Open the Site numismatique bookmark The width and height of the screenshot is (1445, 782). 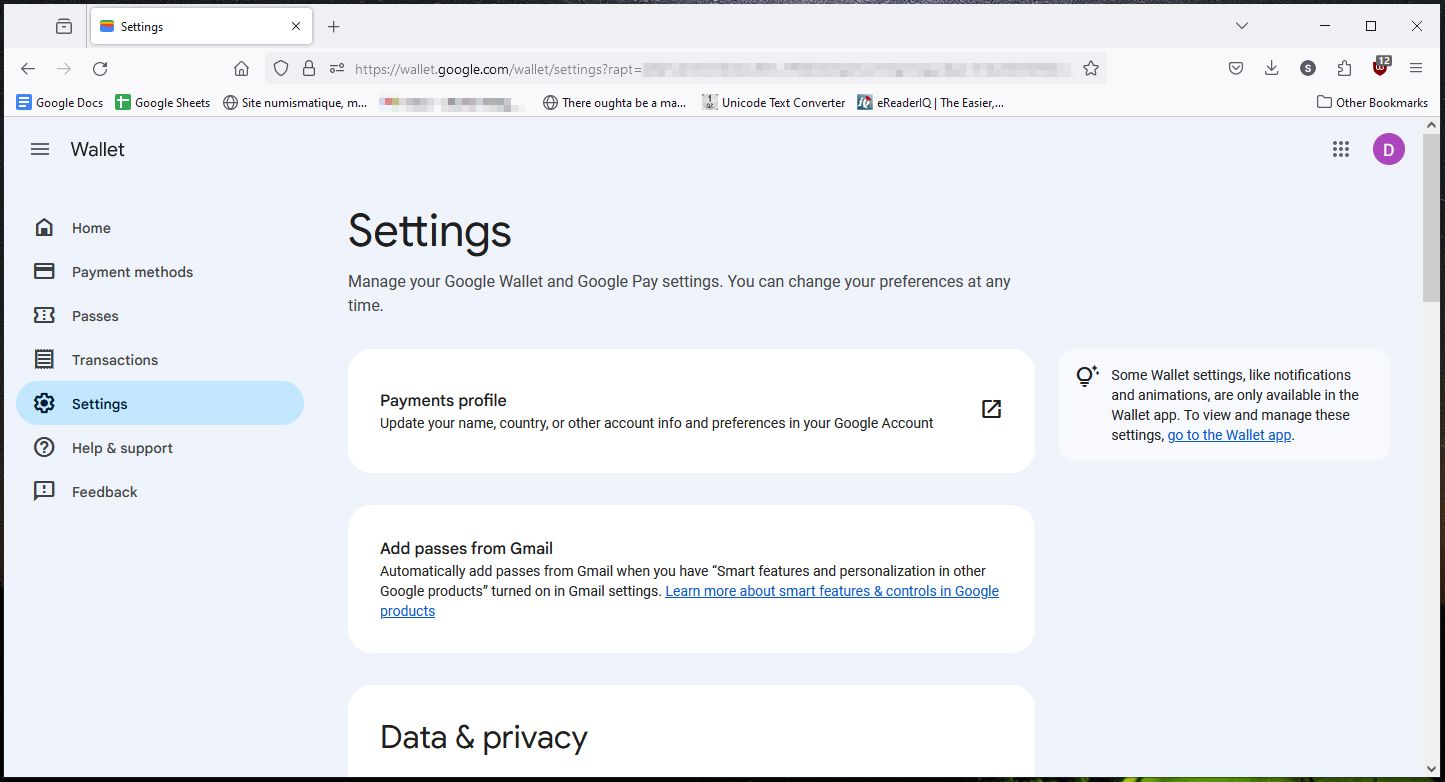(x=295, y=102)
